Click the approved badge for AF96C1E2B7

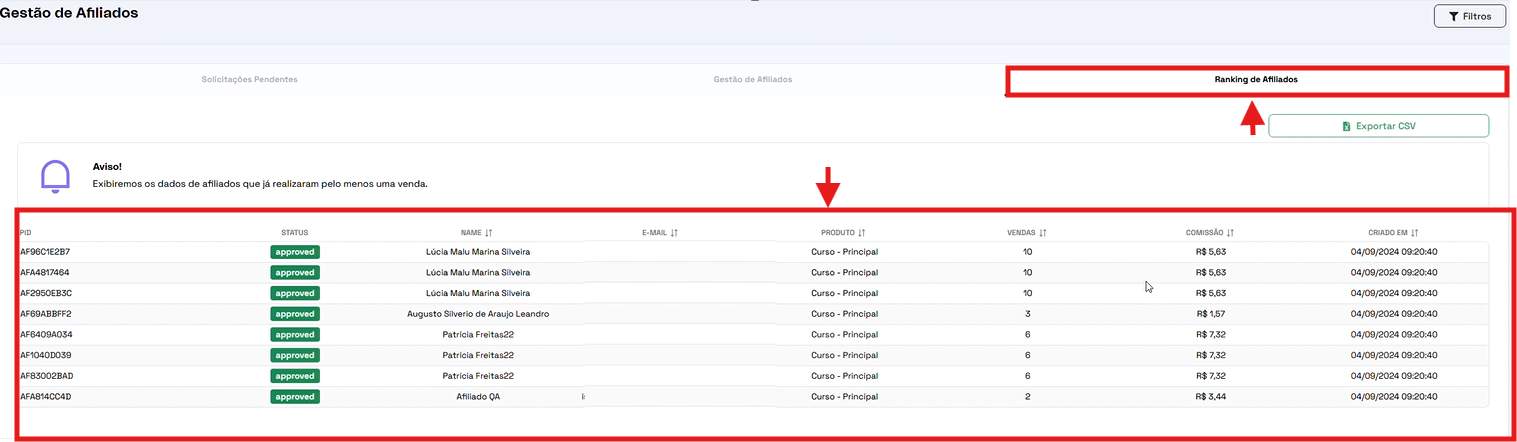(x=295, y=252)
